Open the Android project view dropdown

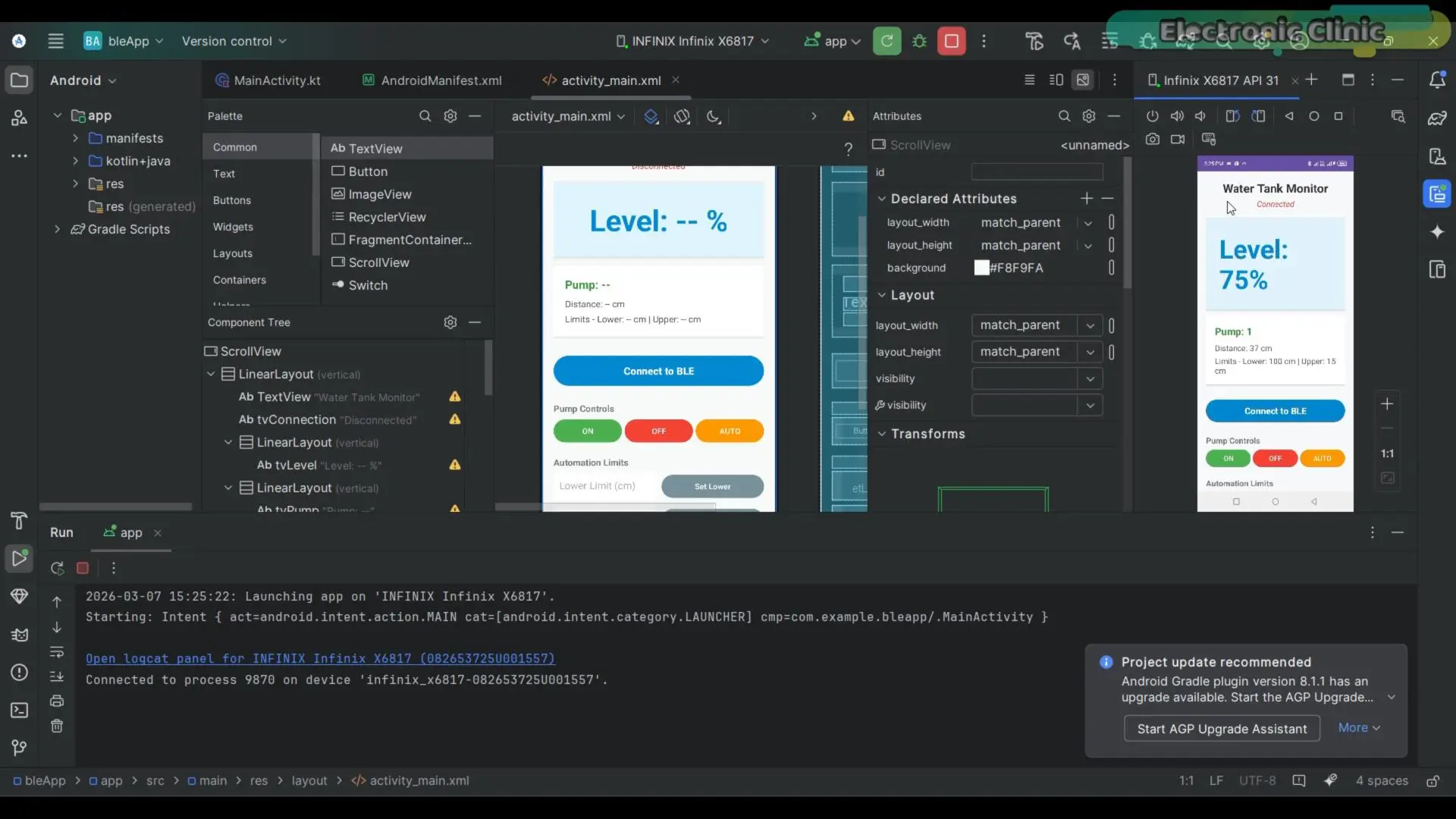(x=83, y=80)
